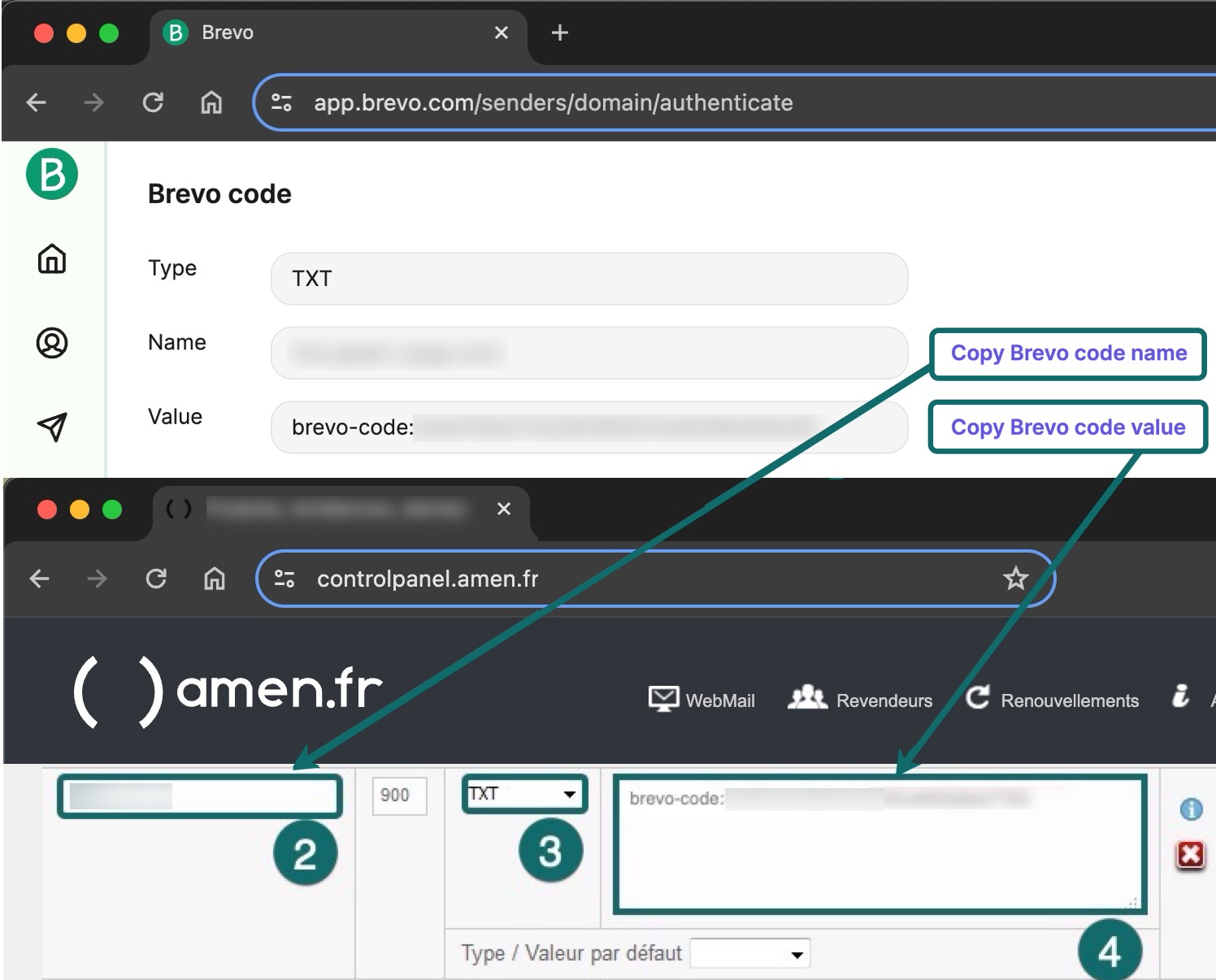1216x980 pixels.
Task: Open Renouvellements in the amen.fr header
Action: coord(1052,699)
